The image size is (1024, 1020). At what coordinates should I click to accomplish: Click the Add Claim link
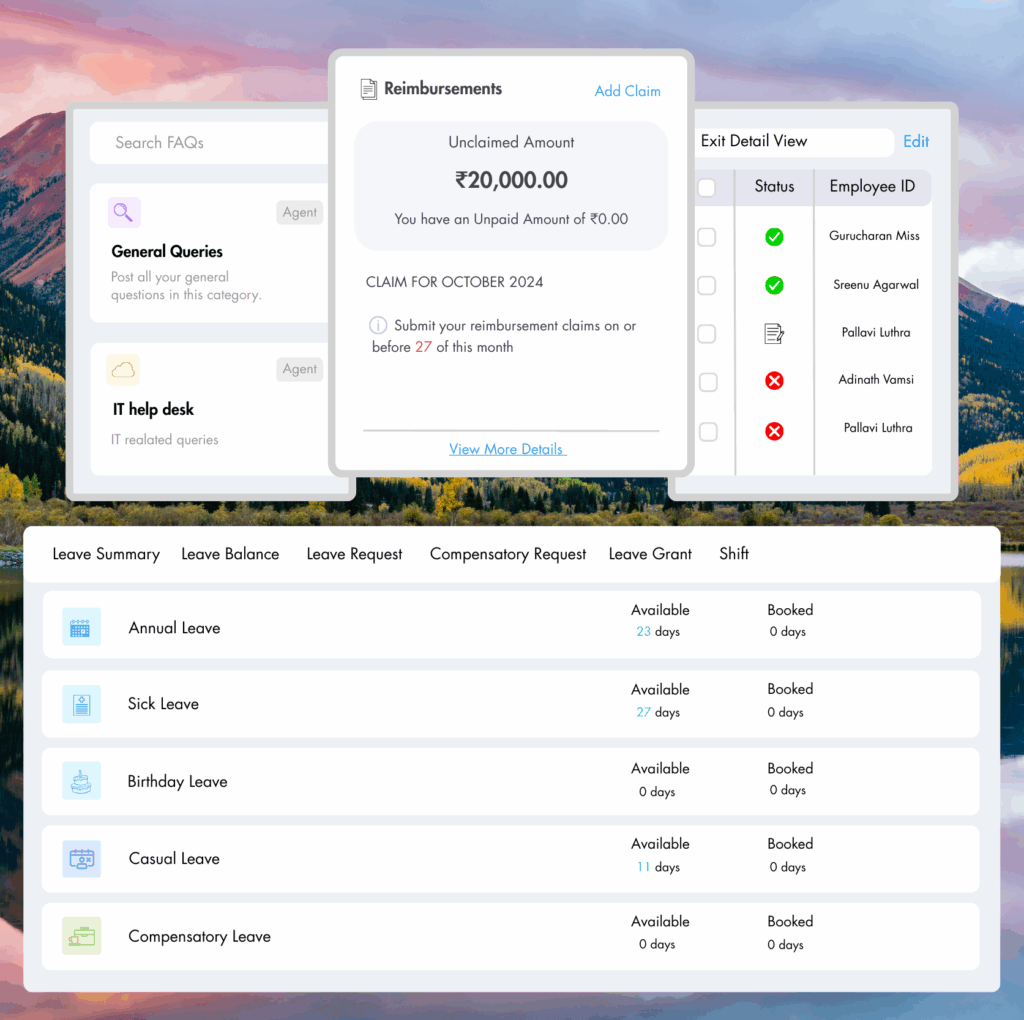click(627, 91)
